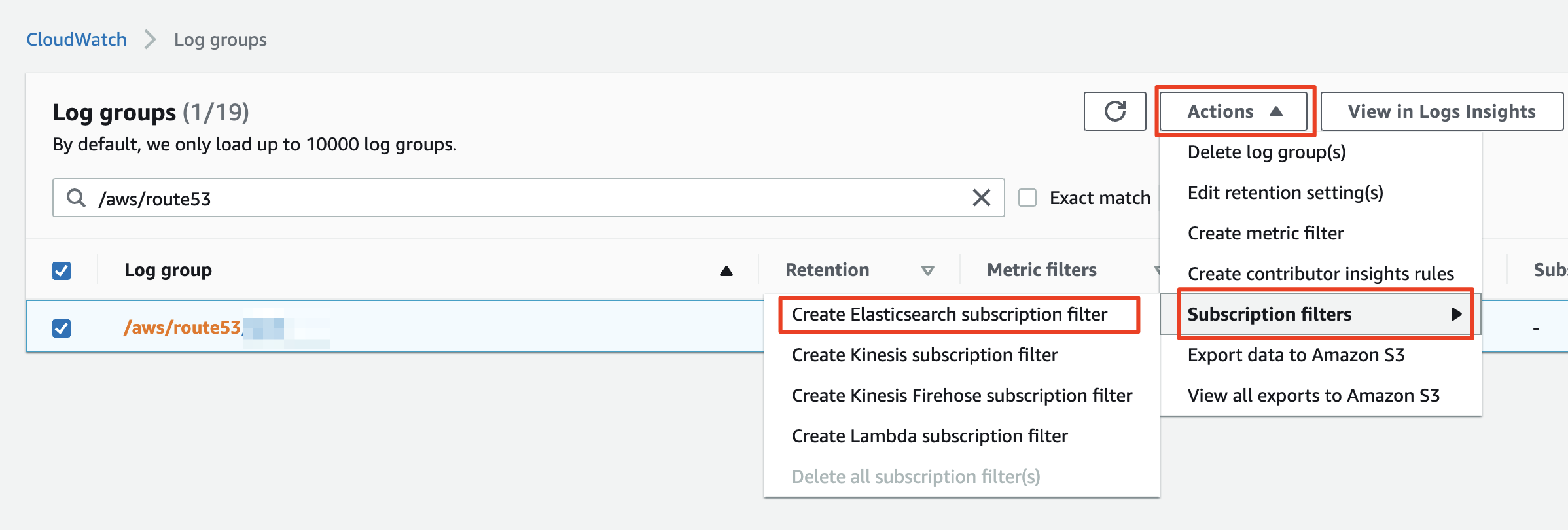Clear the /aws/route53 search text

click(x=981, y=198)
